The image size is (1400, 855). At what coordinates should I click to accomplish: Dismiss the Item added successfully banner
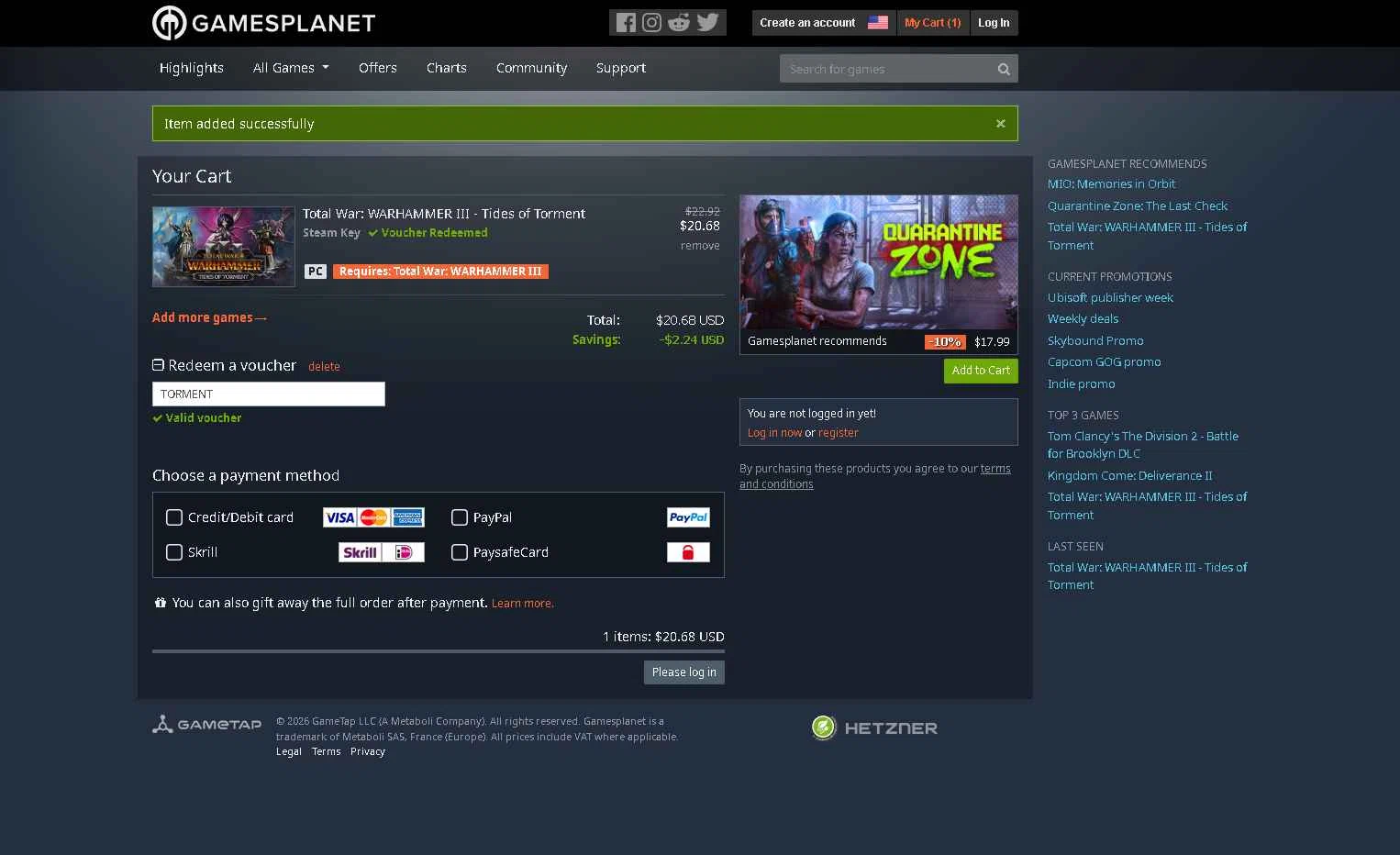(x=1001, y=123)
